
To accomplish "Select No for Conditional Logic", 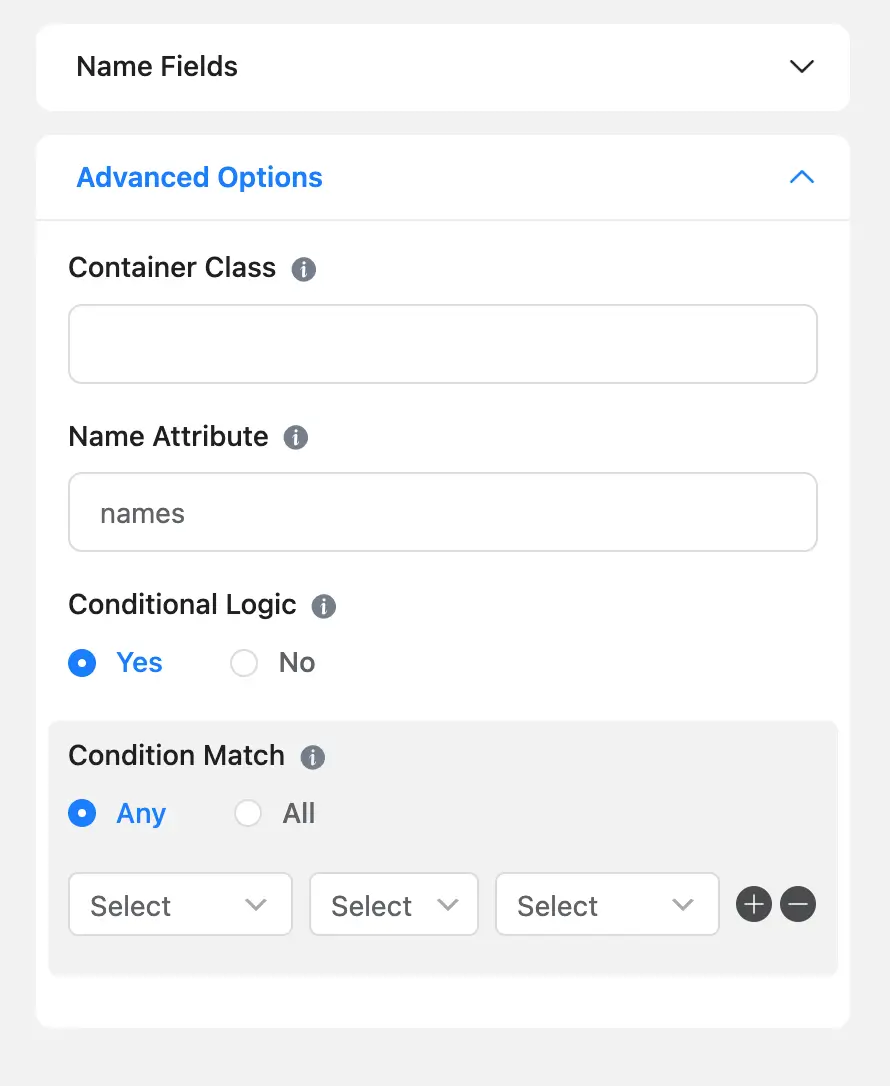I will coord(244,663).
